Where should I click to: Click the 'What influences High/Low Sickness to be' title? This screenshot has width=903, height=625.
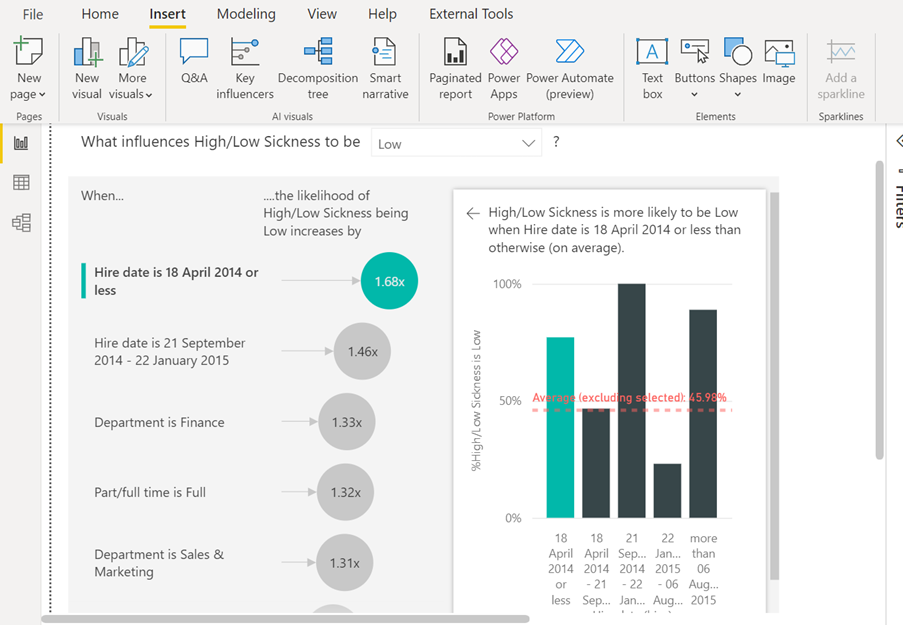pos(221,142)
